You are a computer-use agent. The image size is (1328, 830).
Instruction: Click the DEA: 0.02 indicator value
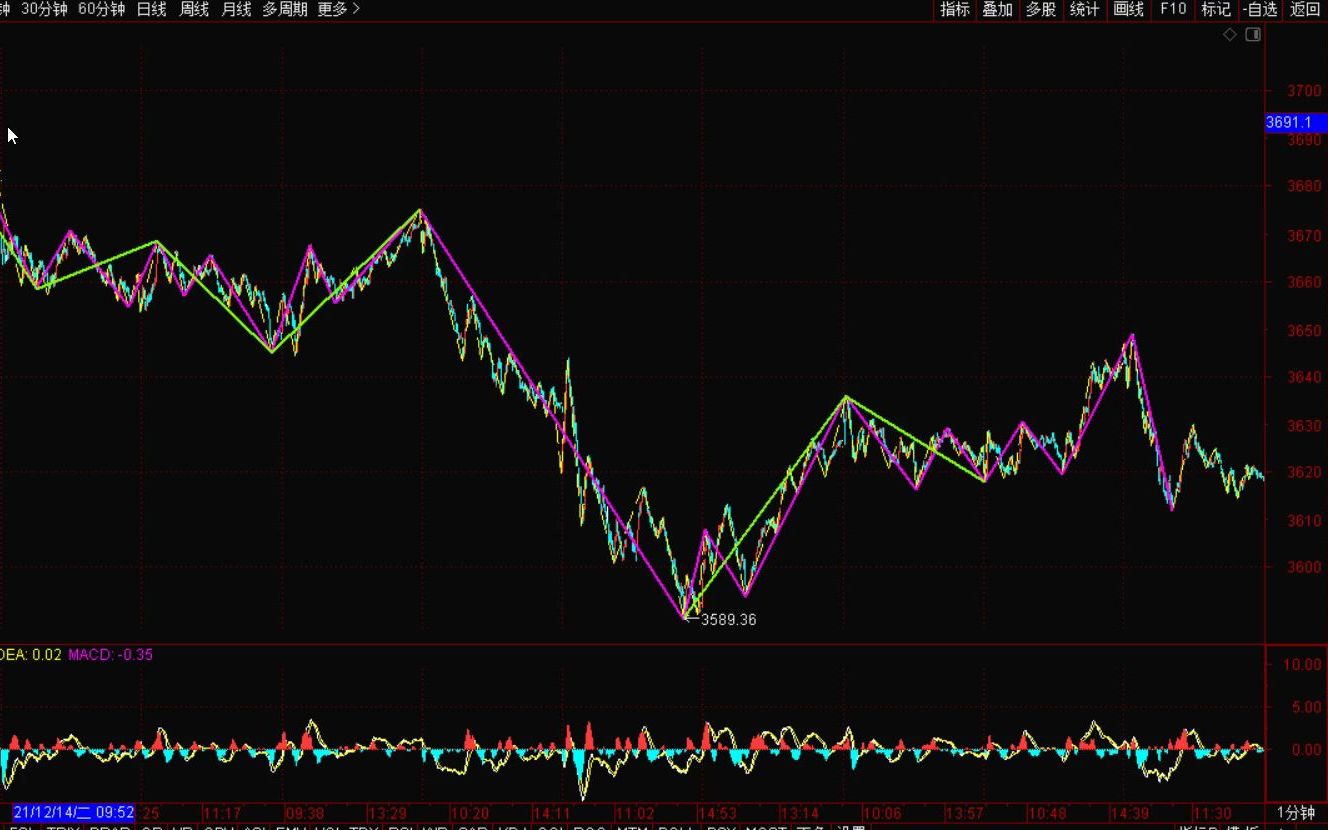coord(31,655)
